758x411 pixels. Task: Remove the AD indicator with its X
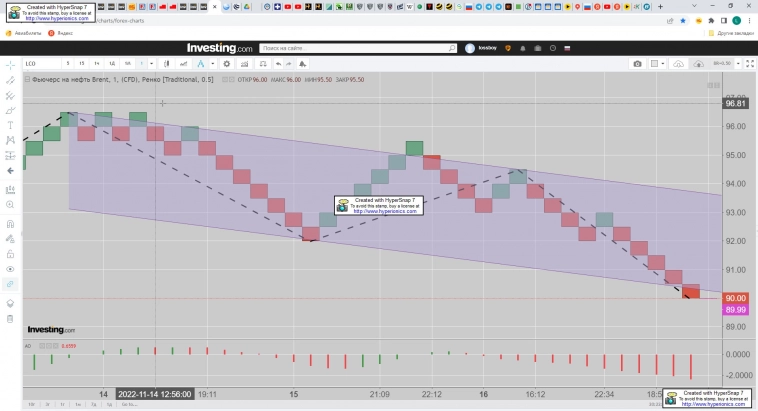(x=56, y=346)
